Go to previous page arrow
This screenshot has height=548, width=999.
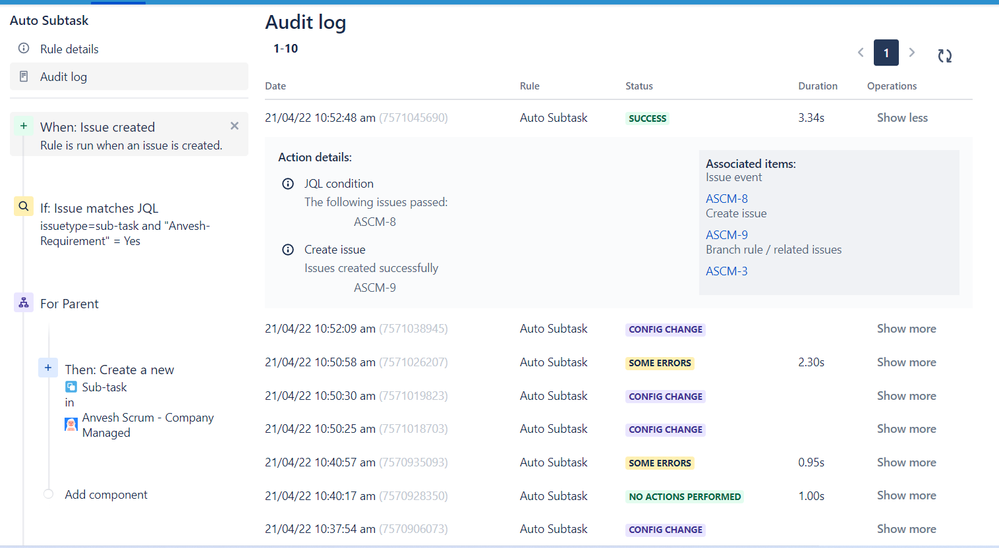[x=861, y=53]
